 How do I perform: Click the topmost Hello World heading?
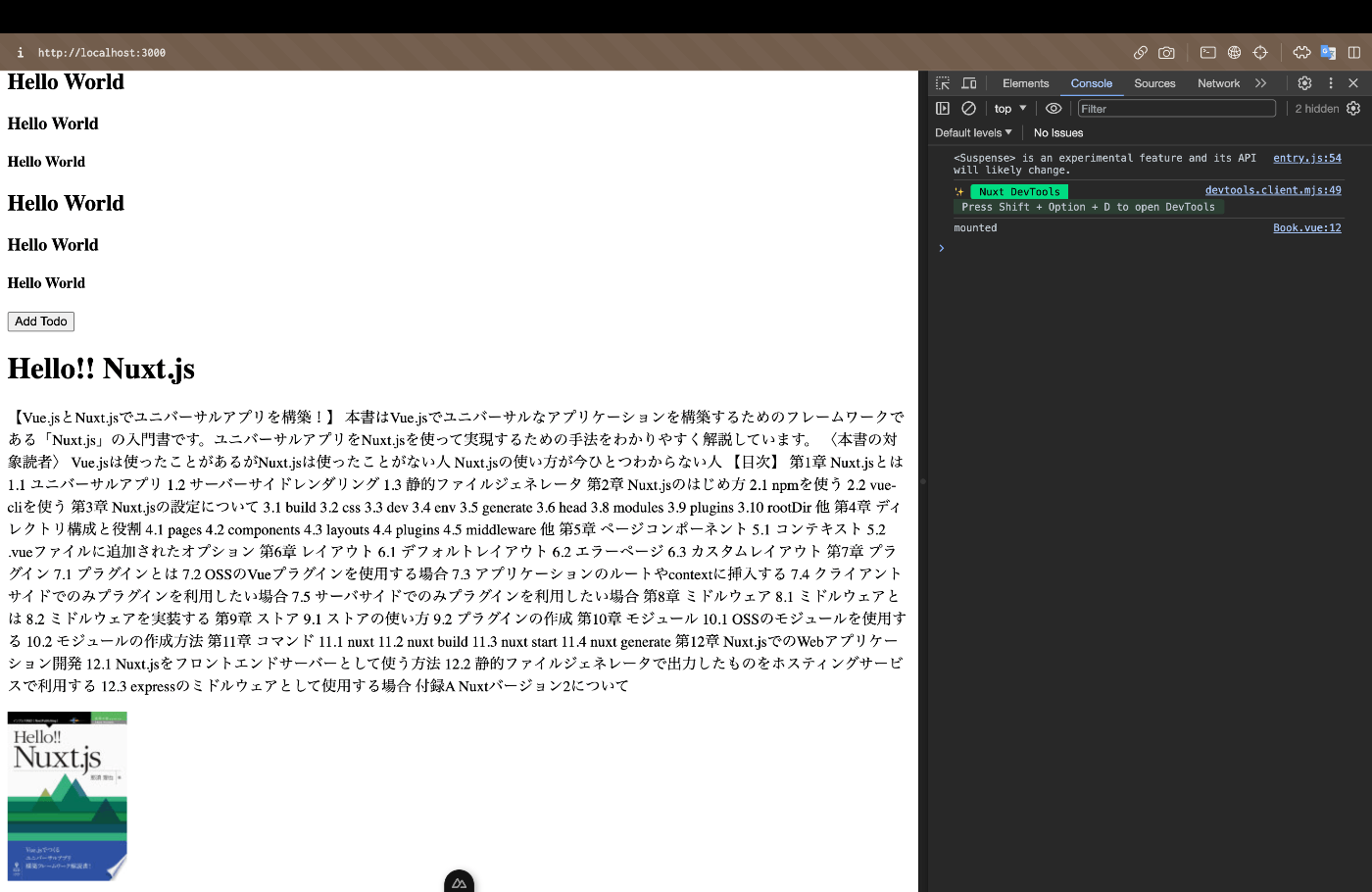click(66, 82)
